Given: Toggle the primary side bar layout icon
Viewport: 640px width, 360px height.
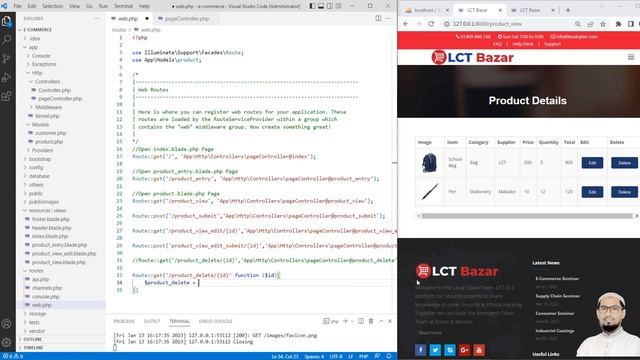Looking at the screenshot, I should [x=312, y=6].
